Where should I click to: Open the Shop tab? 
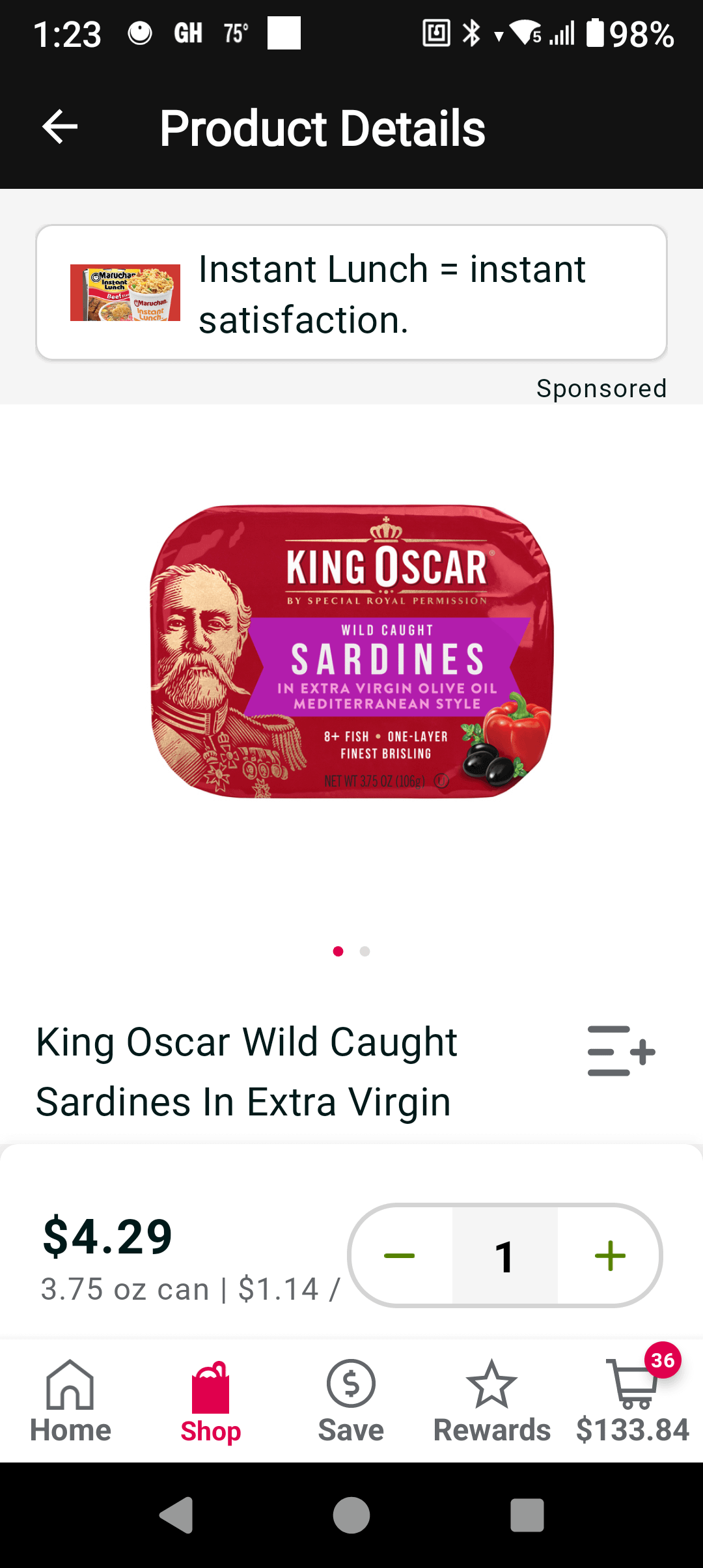point(211,1401)
